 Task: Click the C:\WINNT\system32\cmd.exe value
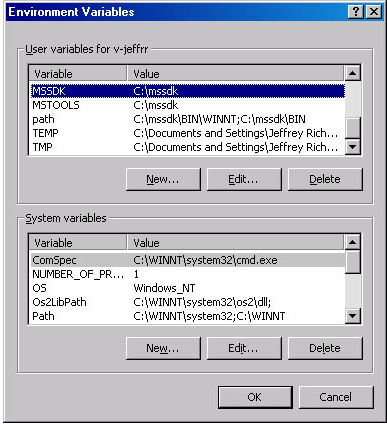click(x=205, y=260)
